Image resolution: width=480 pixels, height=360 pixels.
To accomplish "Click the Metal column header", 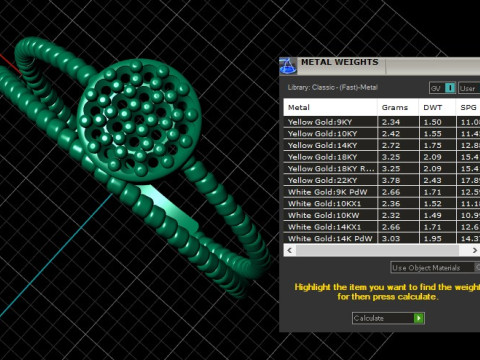I will (330, 107).
